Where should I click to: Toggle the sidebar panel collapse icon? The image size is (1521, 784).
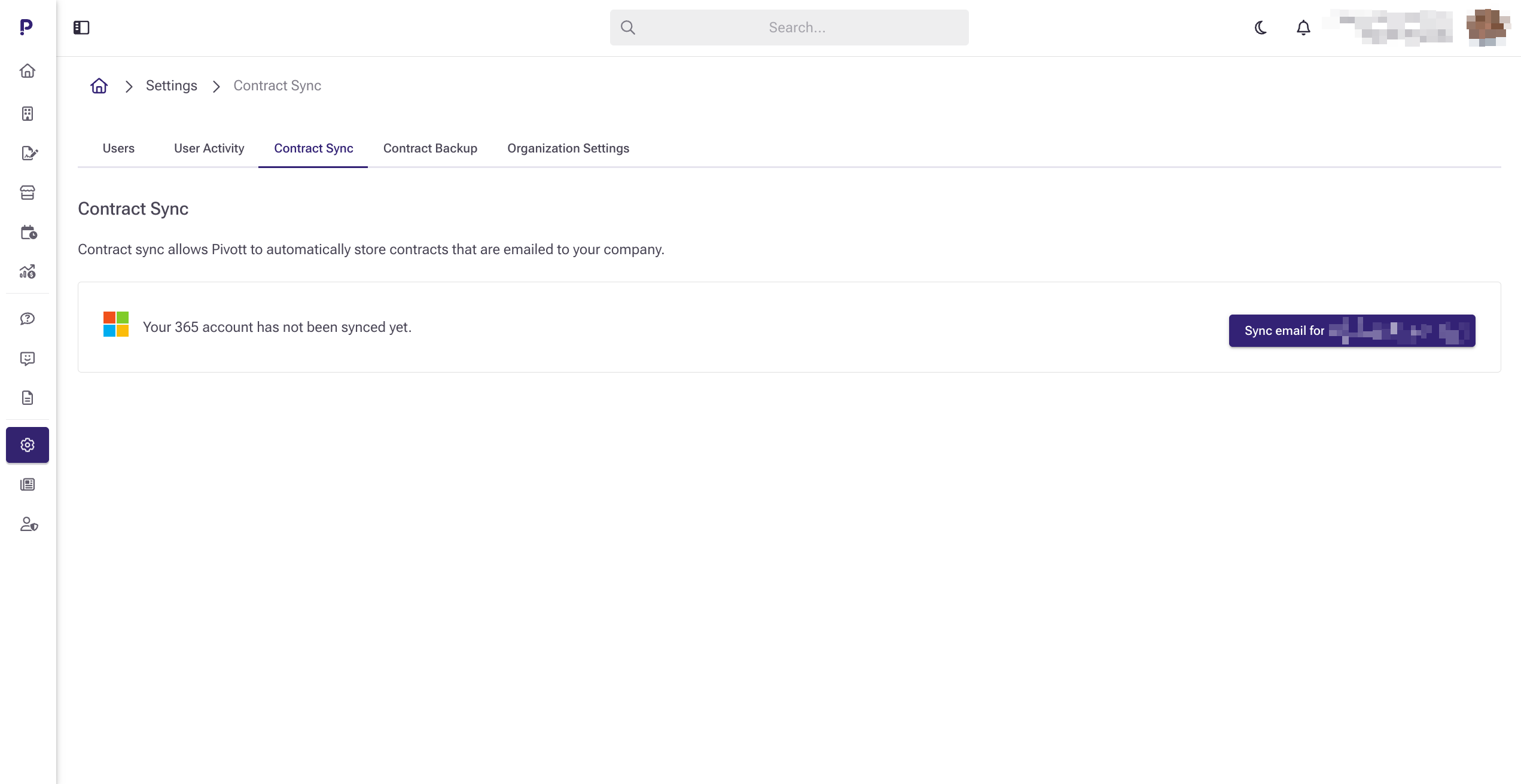[81, 28]
